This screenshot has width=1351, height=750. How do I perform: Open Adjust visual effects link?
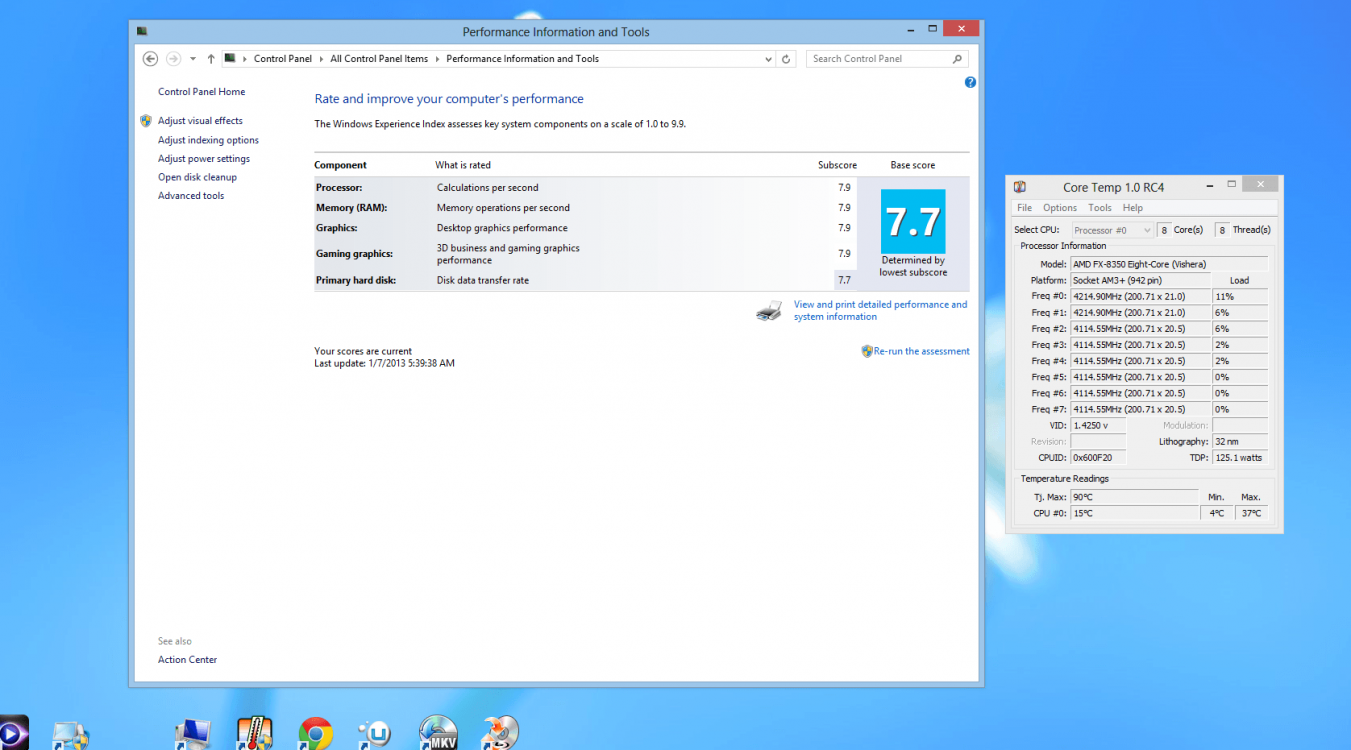(x=200, y=121)
